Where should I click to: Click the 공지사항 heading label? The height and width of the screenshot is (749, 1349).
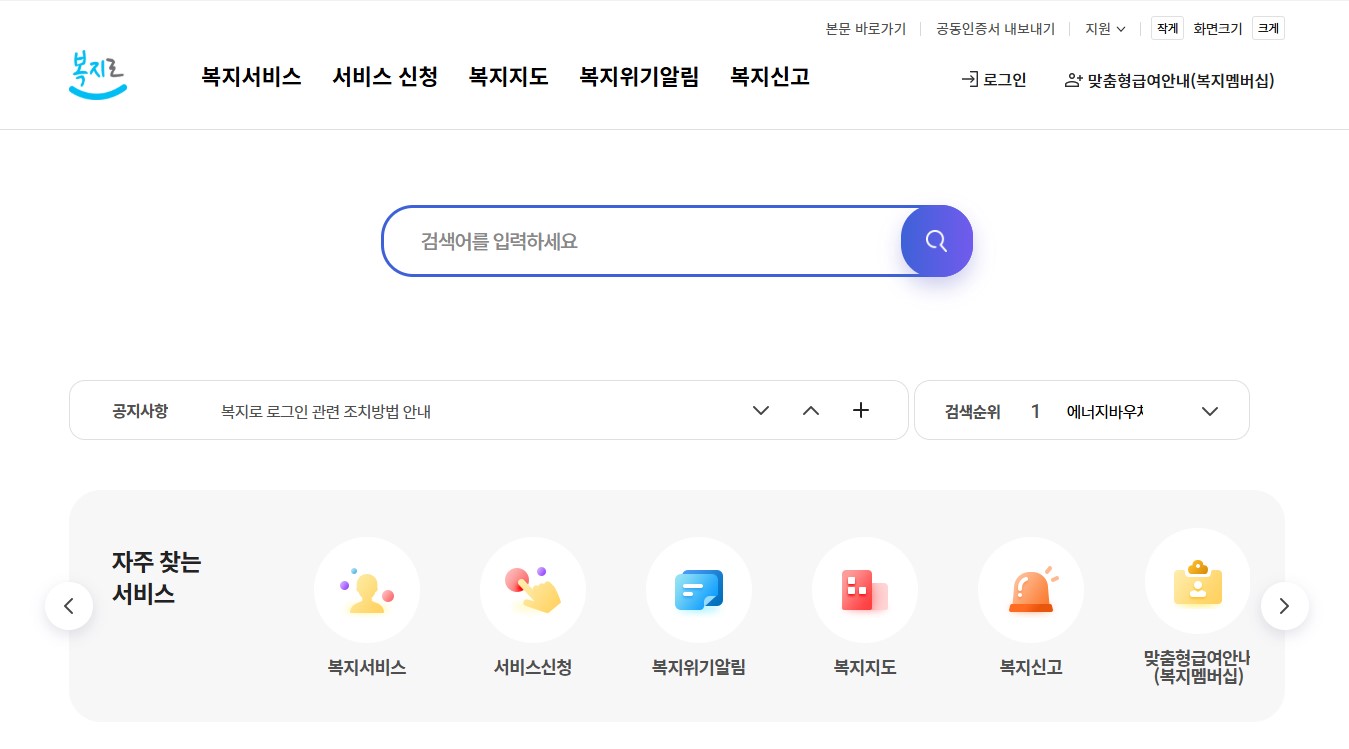140,411
